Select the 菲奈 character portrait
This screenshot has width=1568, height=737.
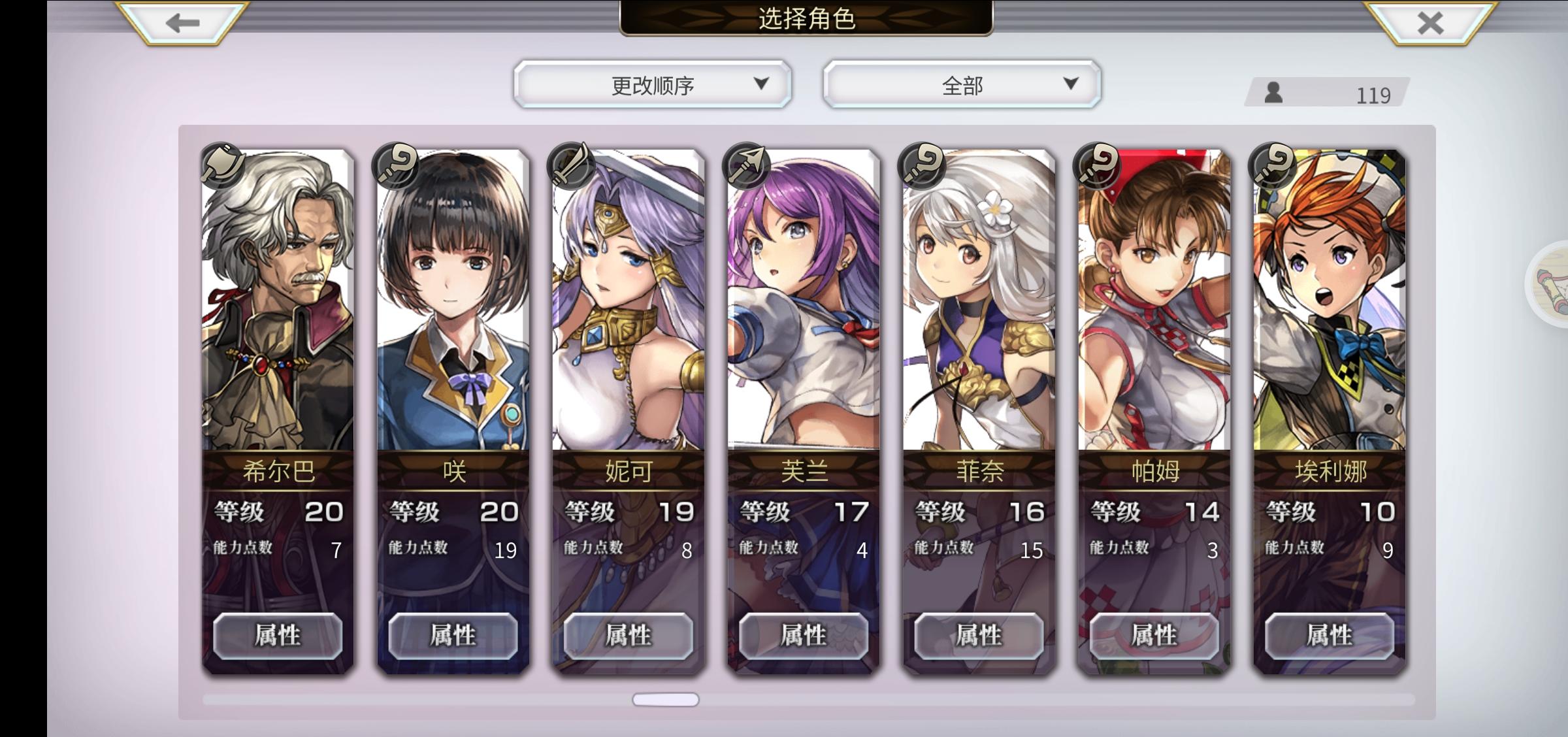pos(979,301)
